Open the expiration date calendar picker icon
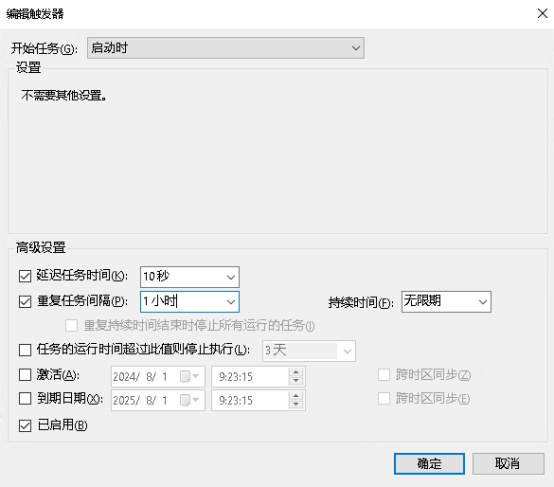The height and width of the screenshot is (487, 554). (x=189, y=400)
